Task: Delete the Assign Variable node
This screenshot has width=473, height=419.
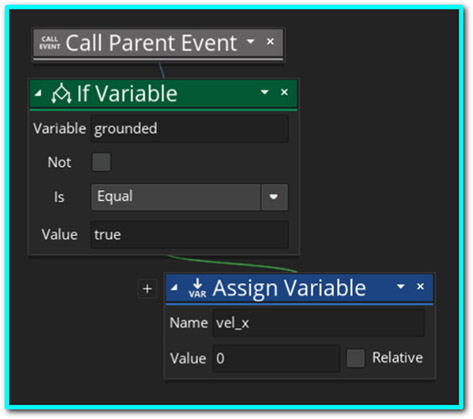Action: click(421, 286)
